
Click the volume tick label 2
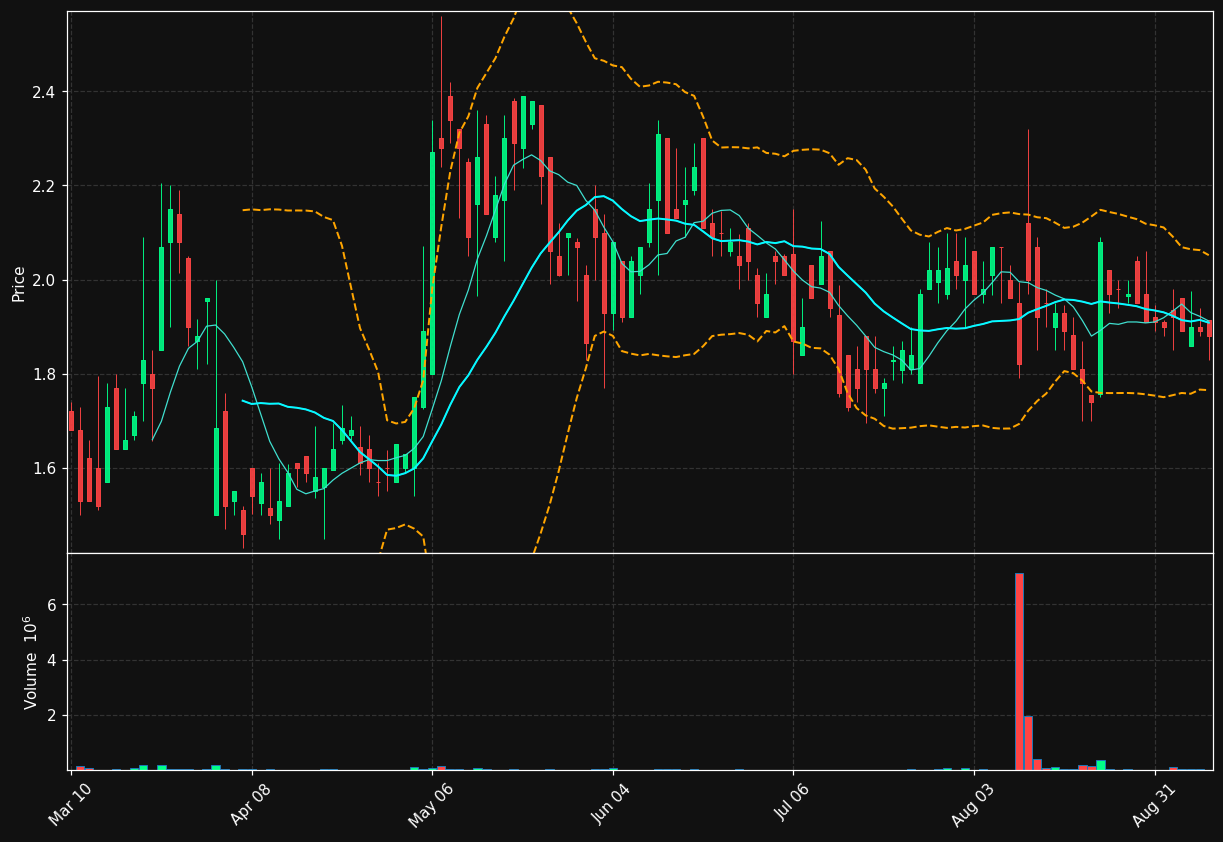52,716
